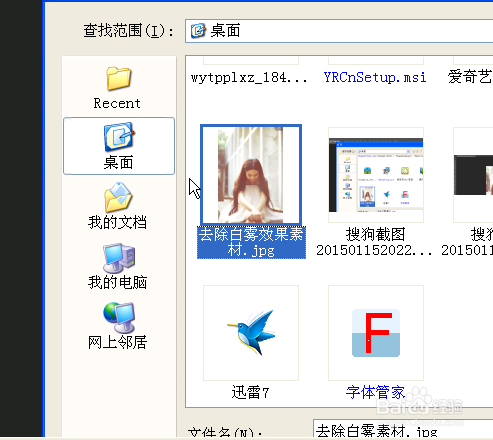Open the 查找范围 桌面 location combo box

(339, 31)
